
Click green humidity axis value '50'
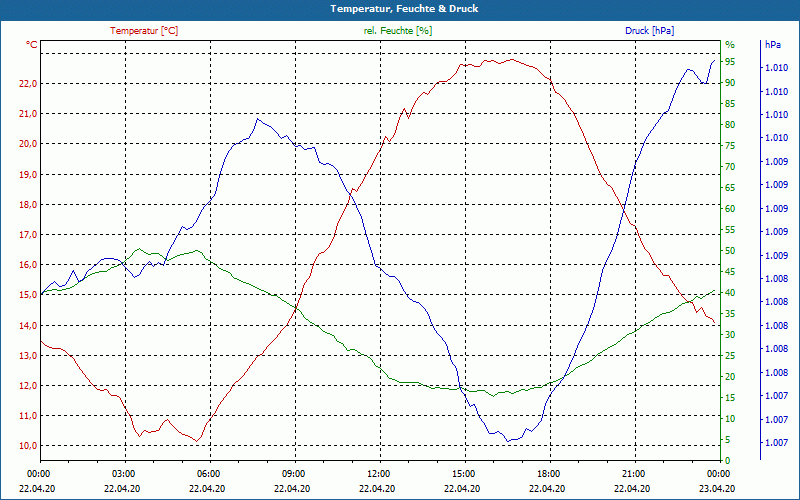click(x=730, y=251)
